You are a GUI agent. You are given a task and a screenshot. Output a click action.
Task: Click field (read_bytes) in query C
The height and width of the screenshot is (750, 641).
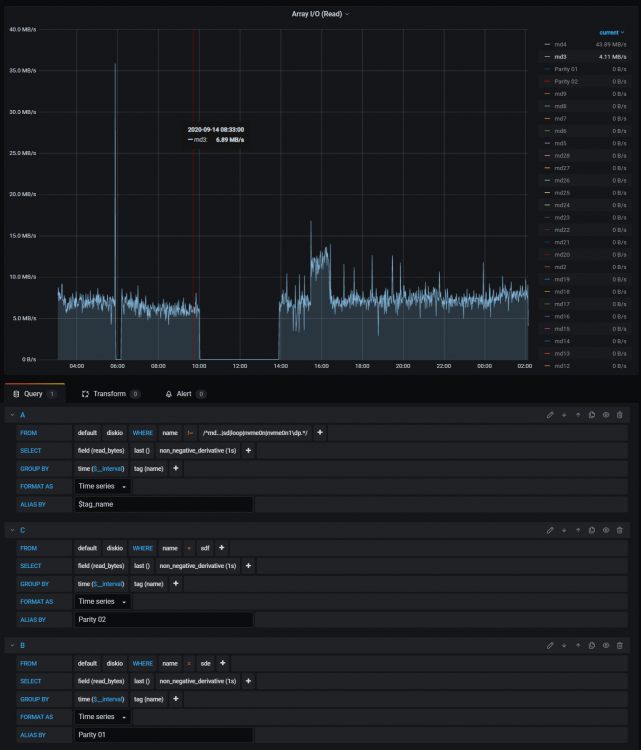click(101, 566)
